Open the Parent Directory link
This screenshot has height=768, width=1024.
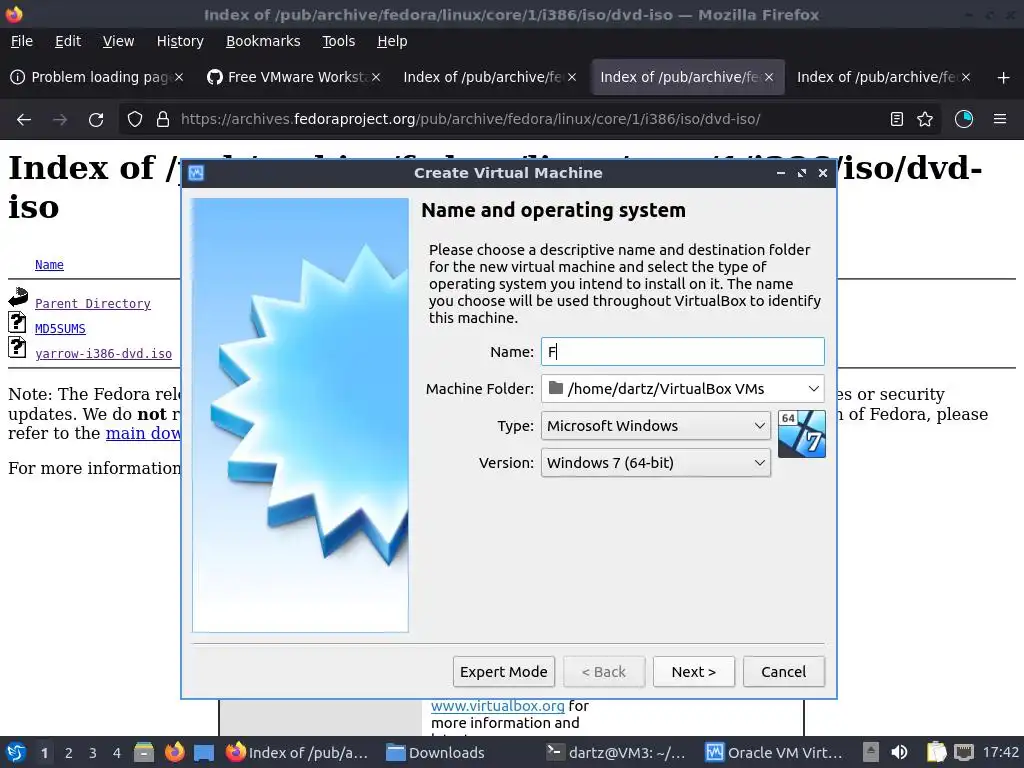[93, 304]
